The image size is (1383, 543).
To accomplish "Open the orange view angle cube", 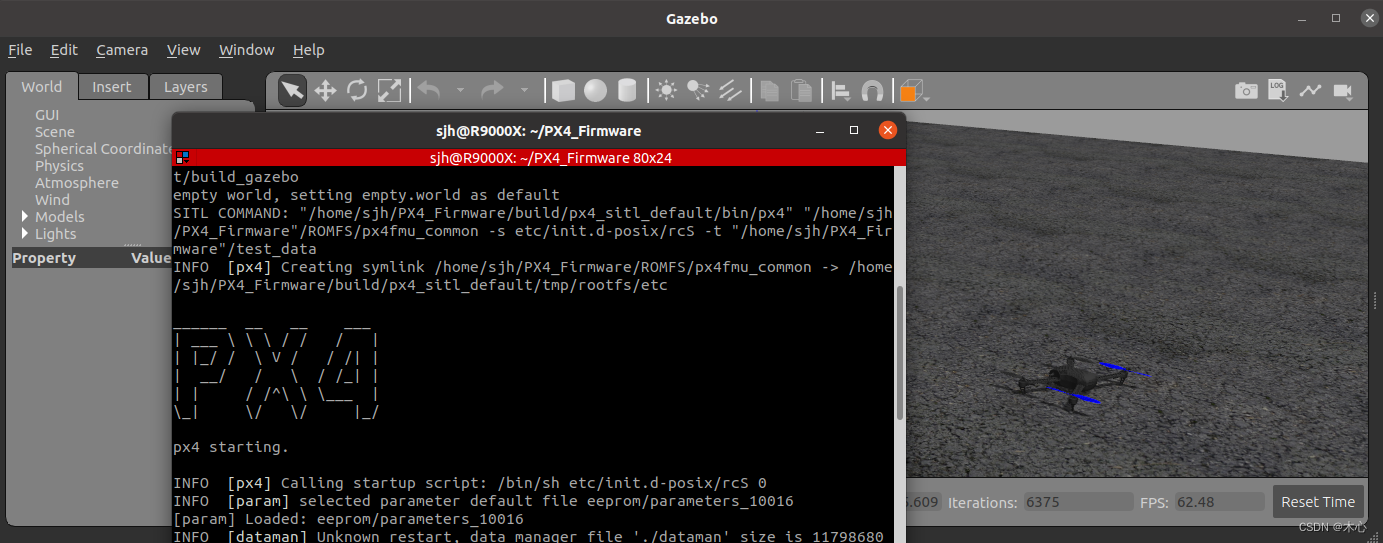I will 913,91.
